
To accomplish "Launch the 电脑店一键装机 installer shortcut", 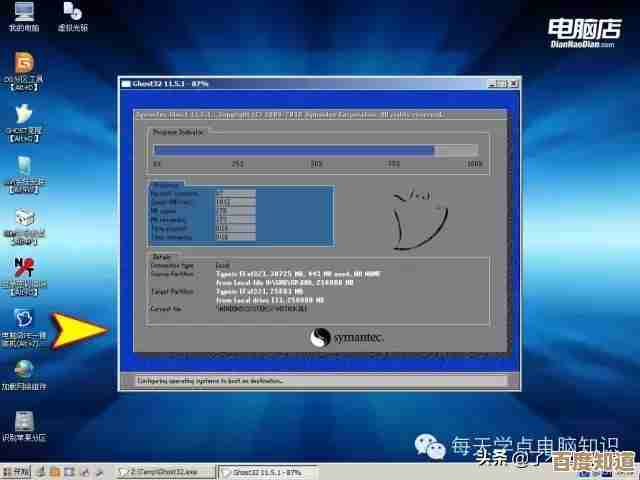I will [22, 322].
